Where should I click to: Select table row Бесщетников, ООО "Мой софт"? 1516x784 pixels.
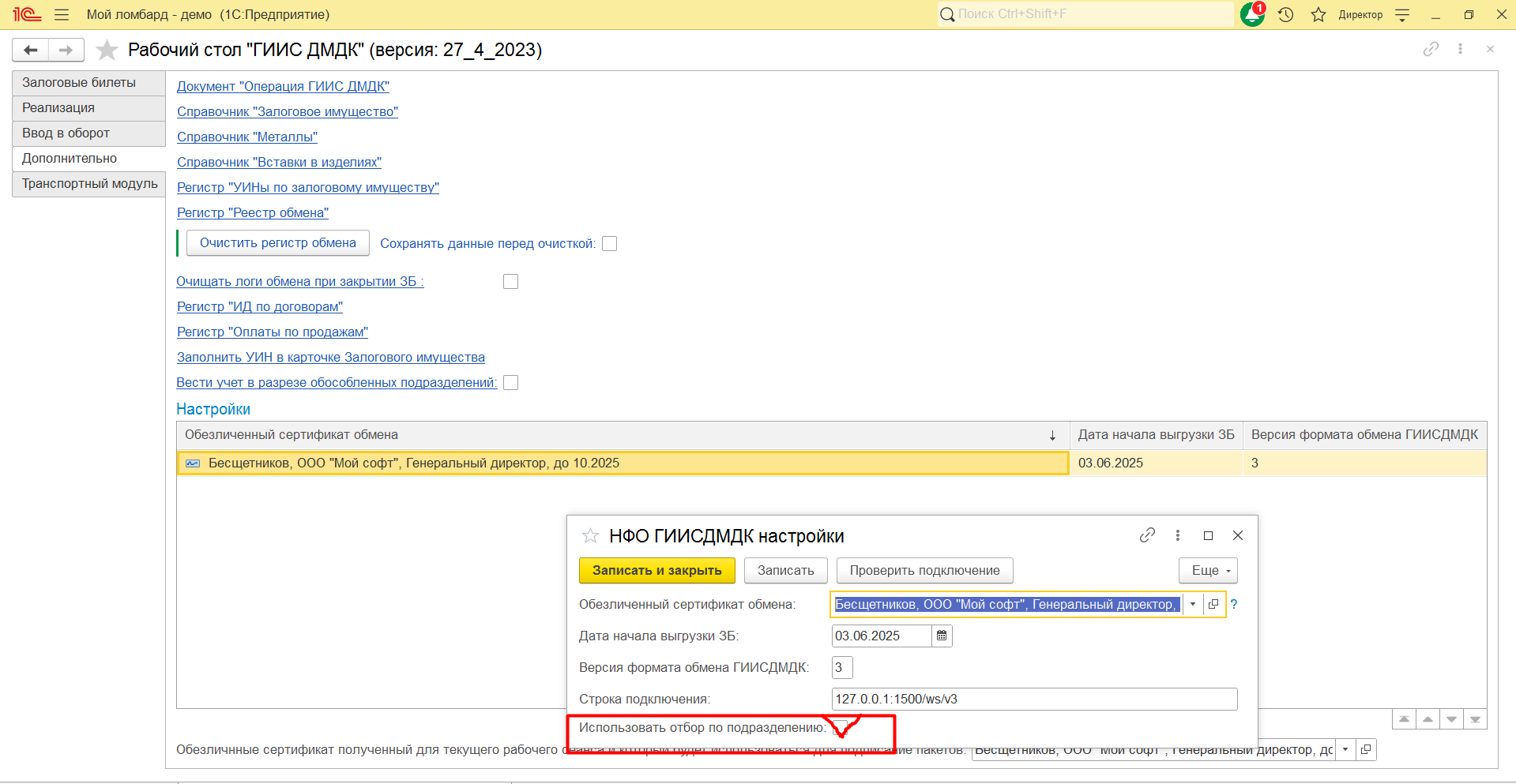tap(623, 463)
